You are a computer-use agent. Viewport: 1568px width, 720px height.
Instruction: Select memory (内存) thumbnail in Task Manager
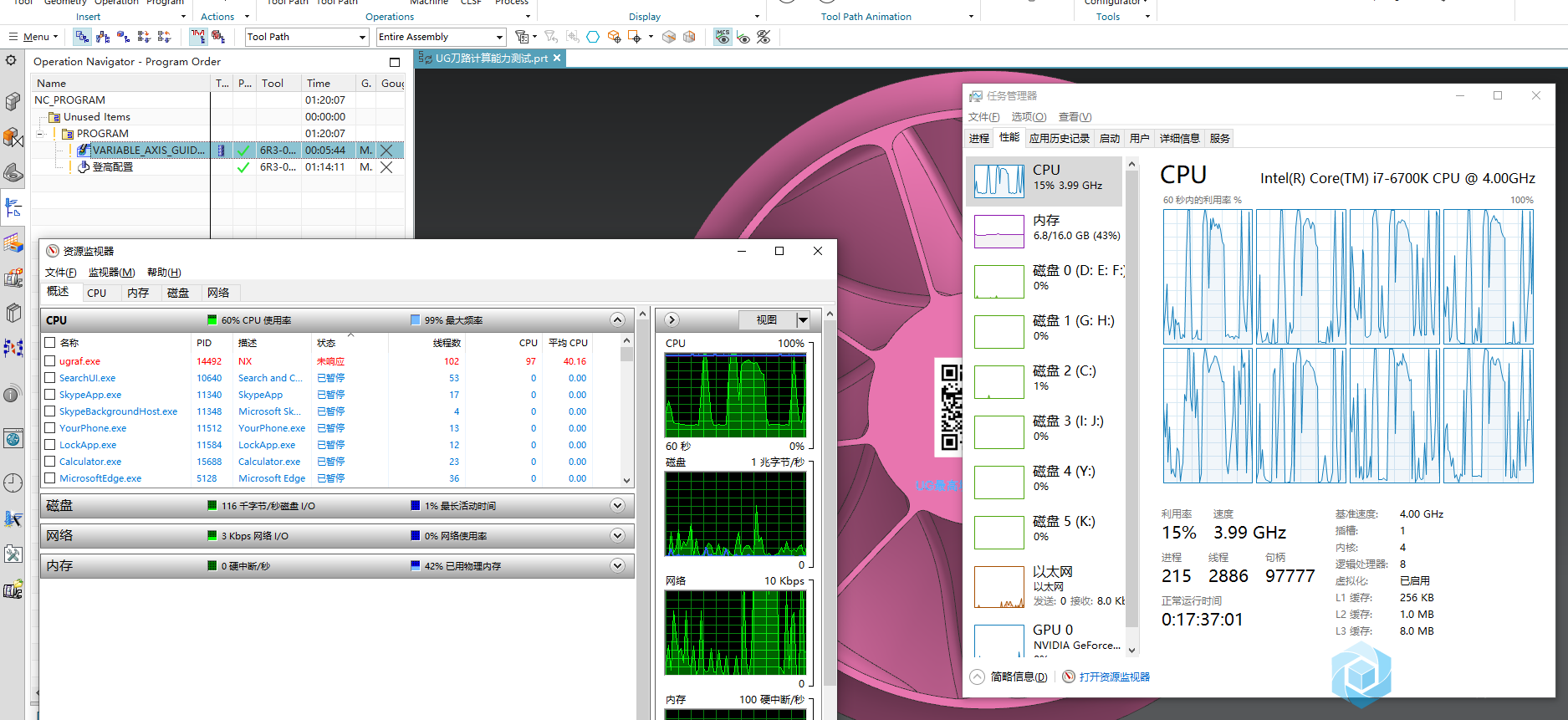(x=999, y=231)
